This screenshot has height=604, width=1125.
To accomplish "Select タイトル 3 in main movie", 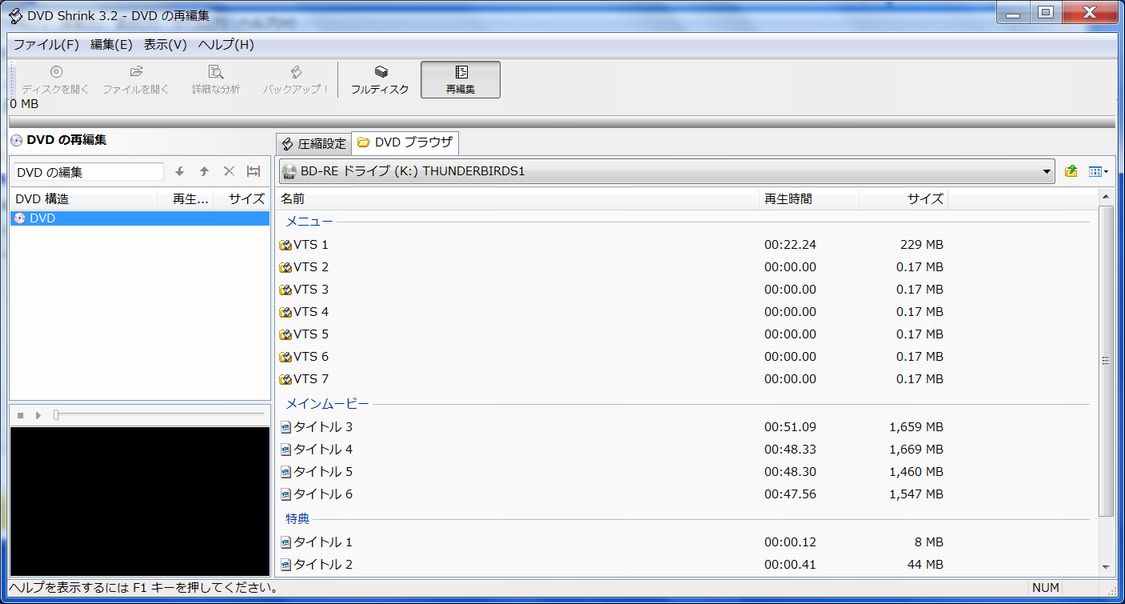I will (316, 427).
